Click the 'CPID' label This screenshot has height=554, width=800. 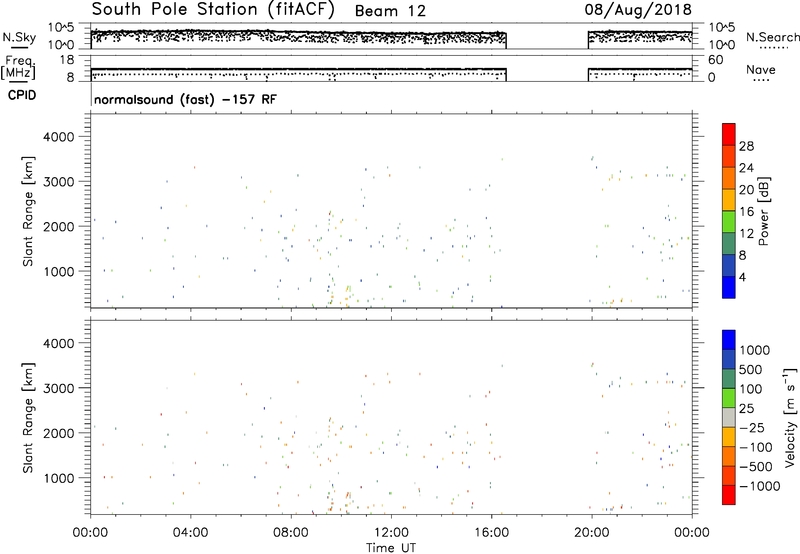tap(22, 95)
